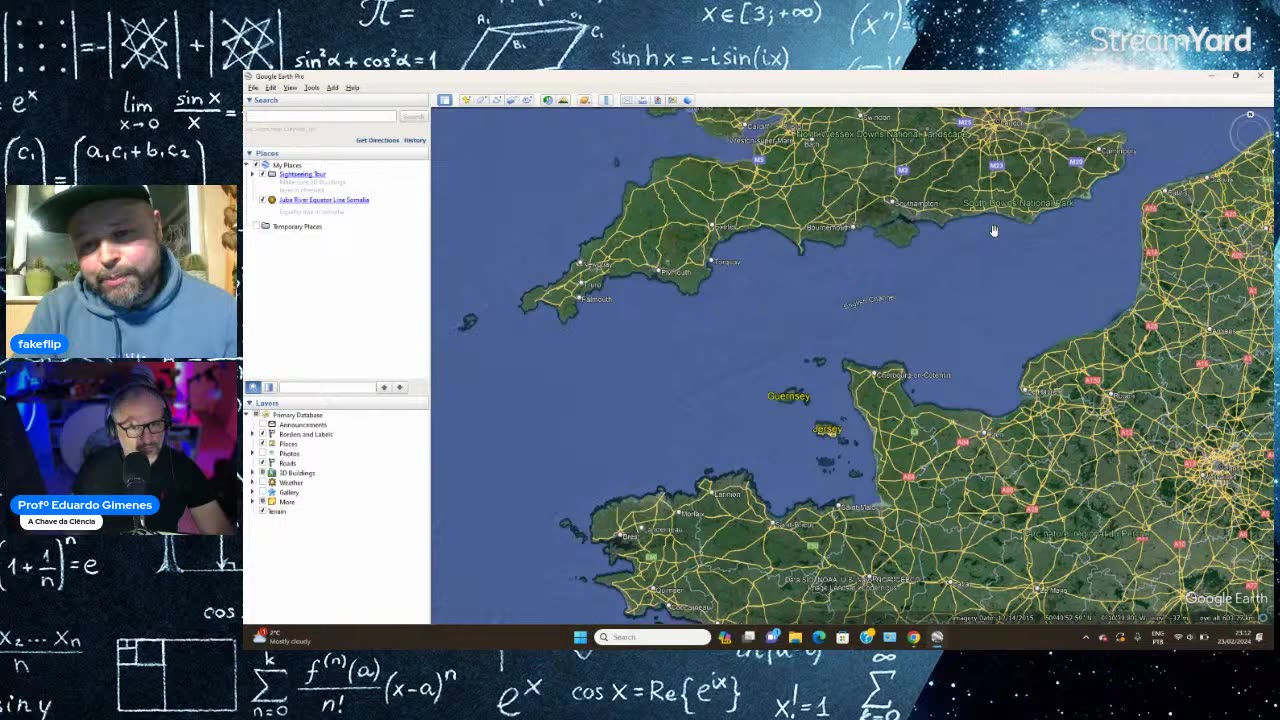This screenshot has width=1280, height=720.
Task: Enable the Weather layer checkbox
Action: pos(263,483)
